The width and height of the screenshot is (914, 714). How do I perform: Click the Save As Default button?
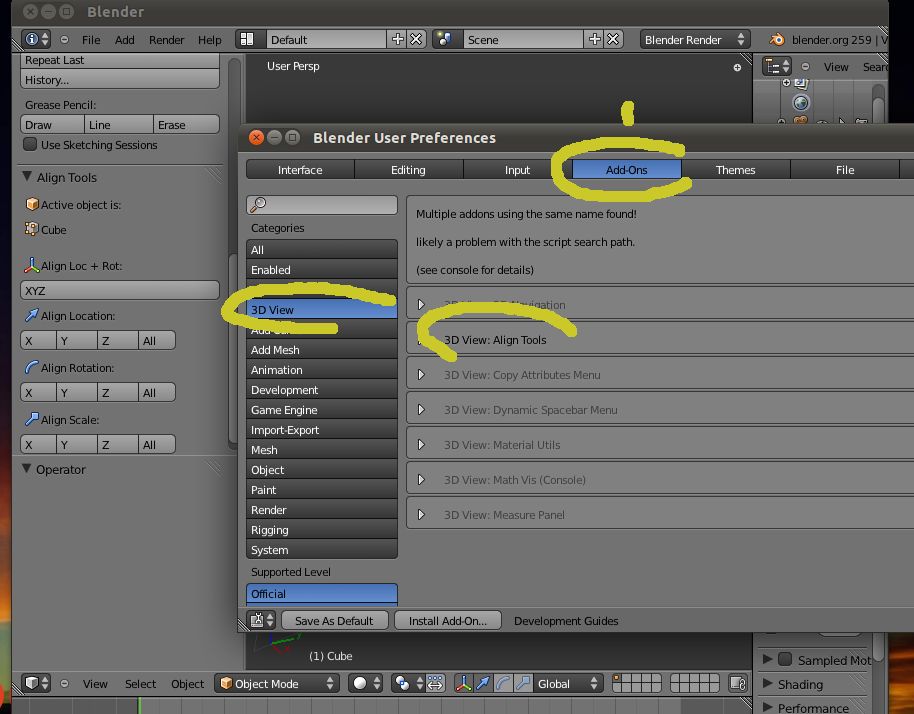click(x=335, y=620)
